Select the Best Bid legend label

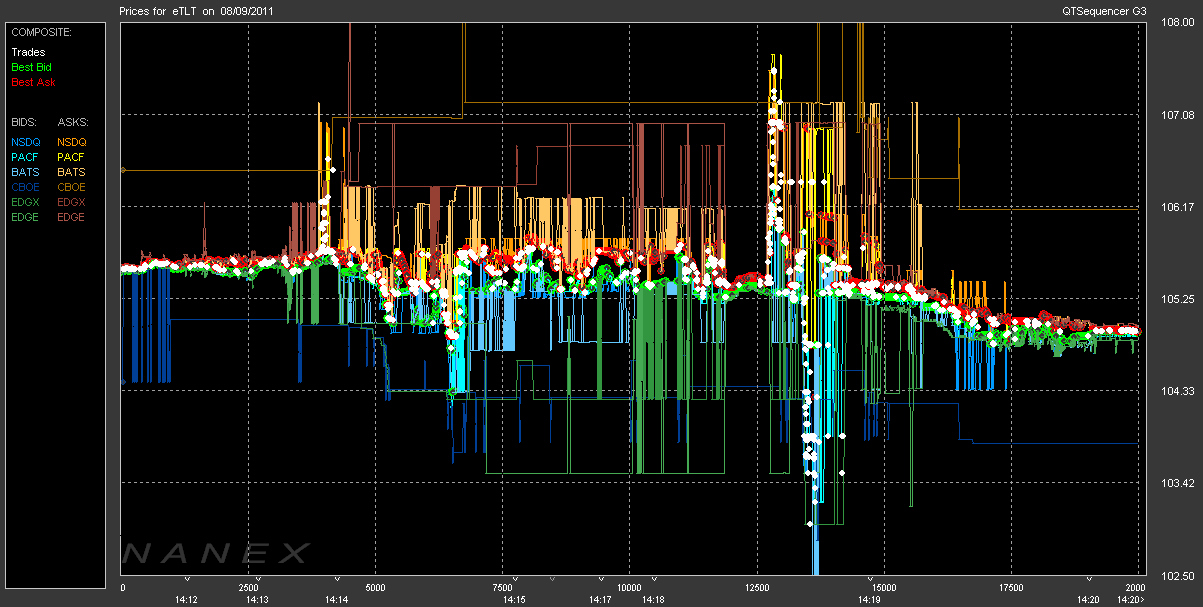point(29,67)
